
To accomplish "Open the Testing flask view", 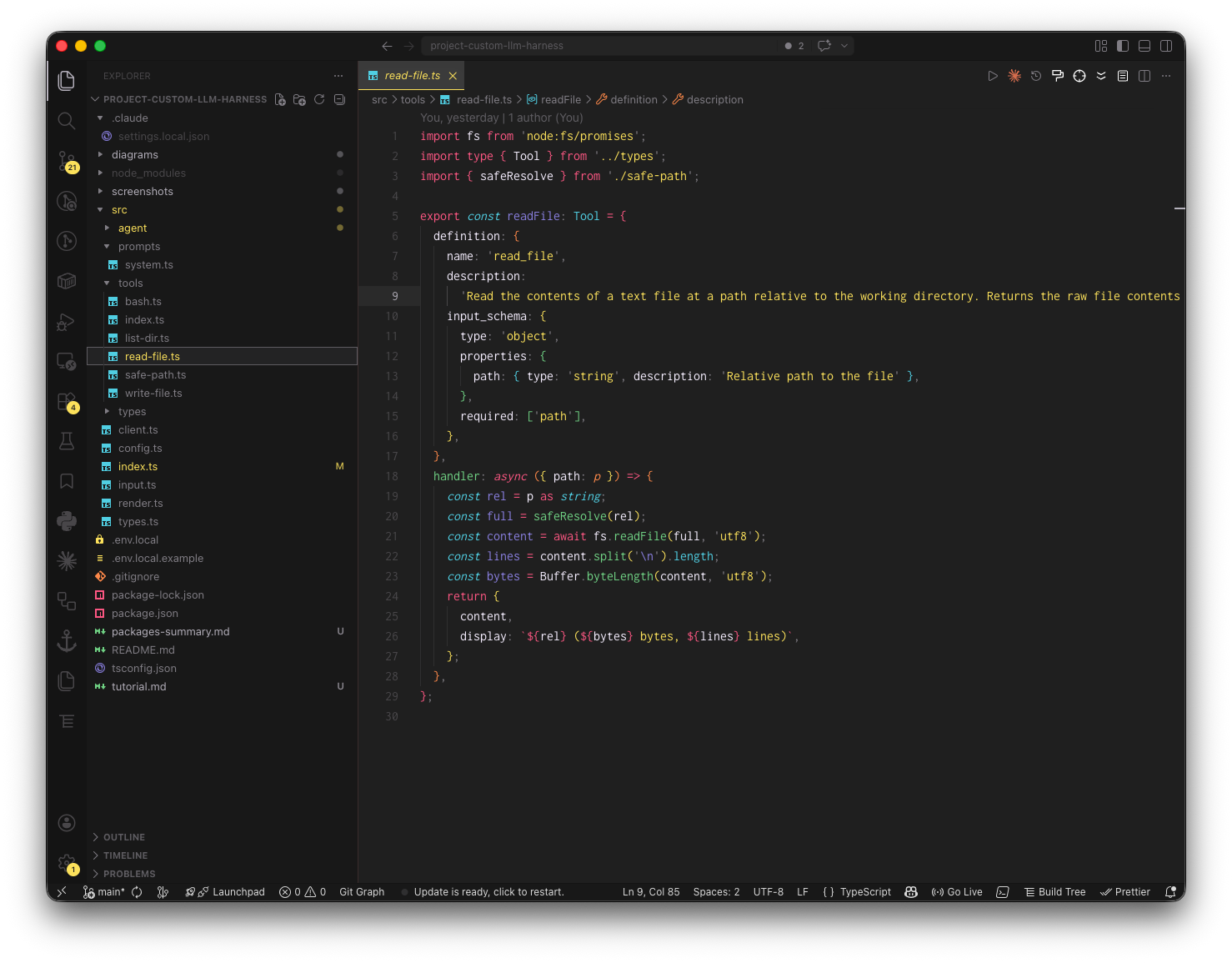I will tap(67, 441).
